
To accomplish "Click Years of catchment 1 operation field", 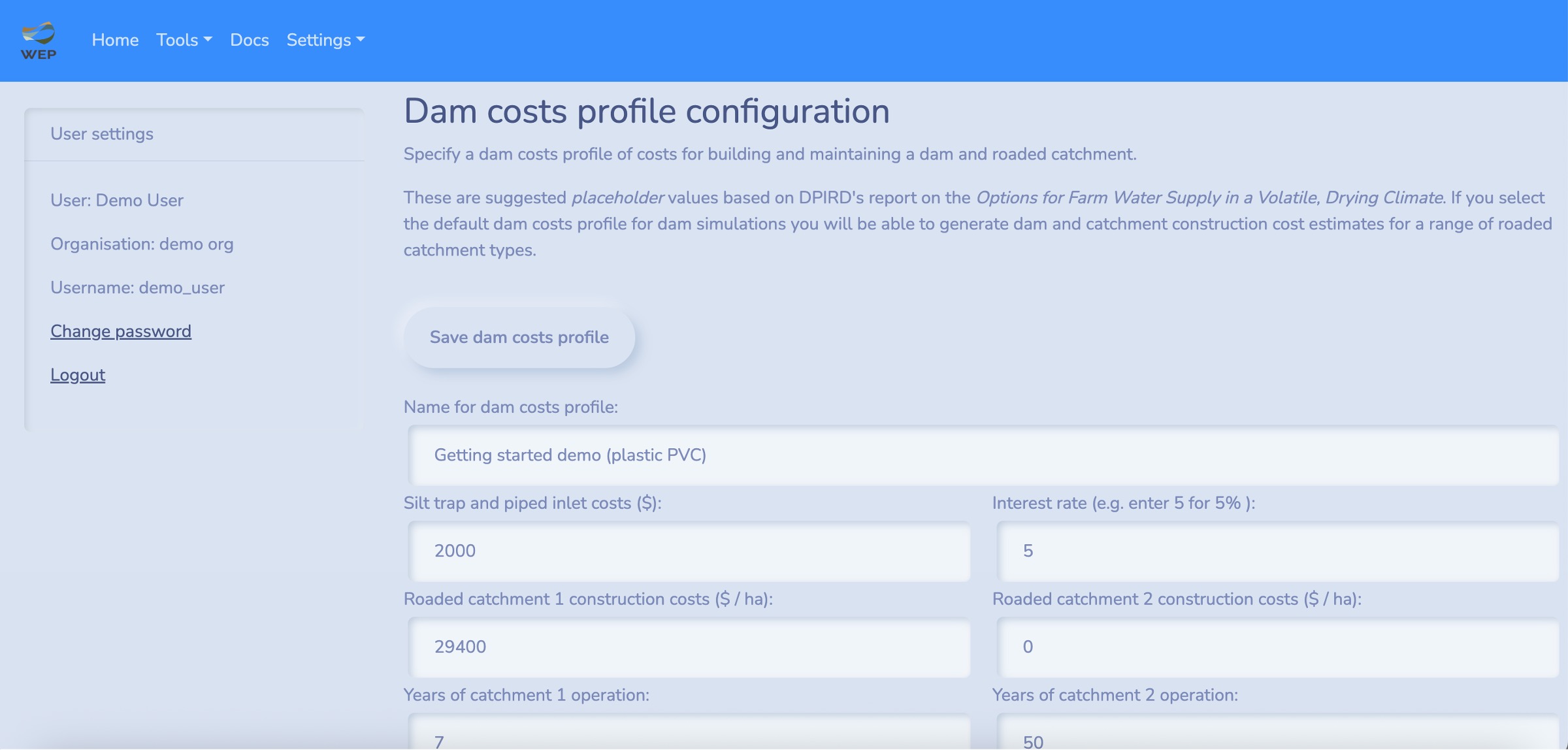I will point(689,733).
